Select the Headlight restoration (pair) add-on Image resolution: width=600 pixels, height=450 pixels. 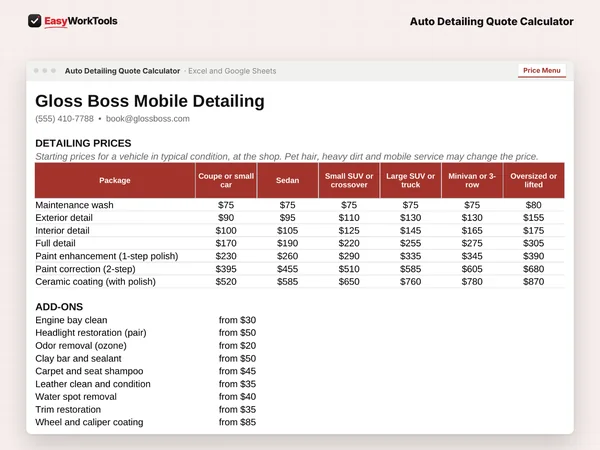[x=91, y=333]
